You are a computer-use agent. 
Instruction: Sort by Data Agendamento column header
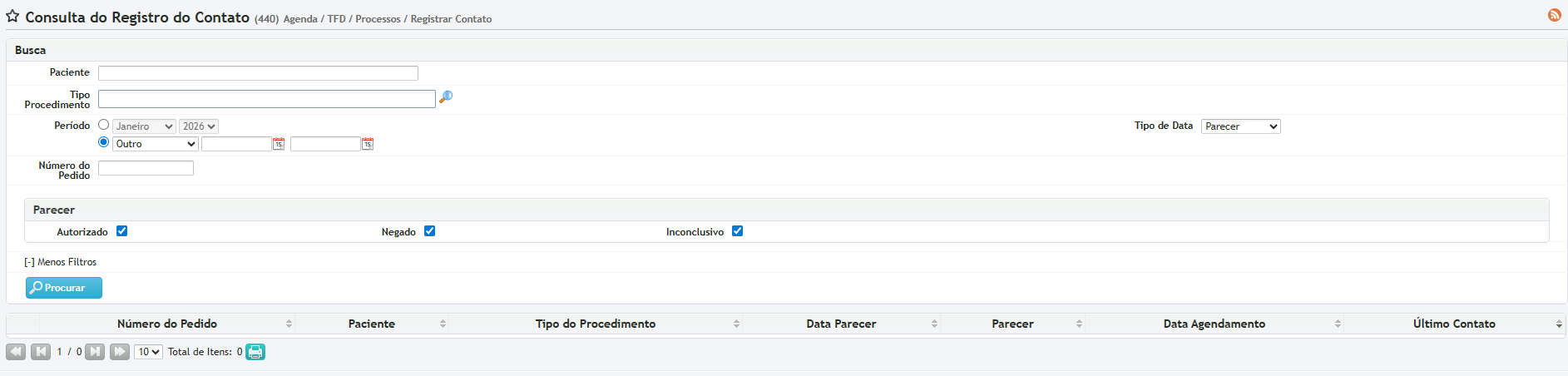[x=1214, y=324]
